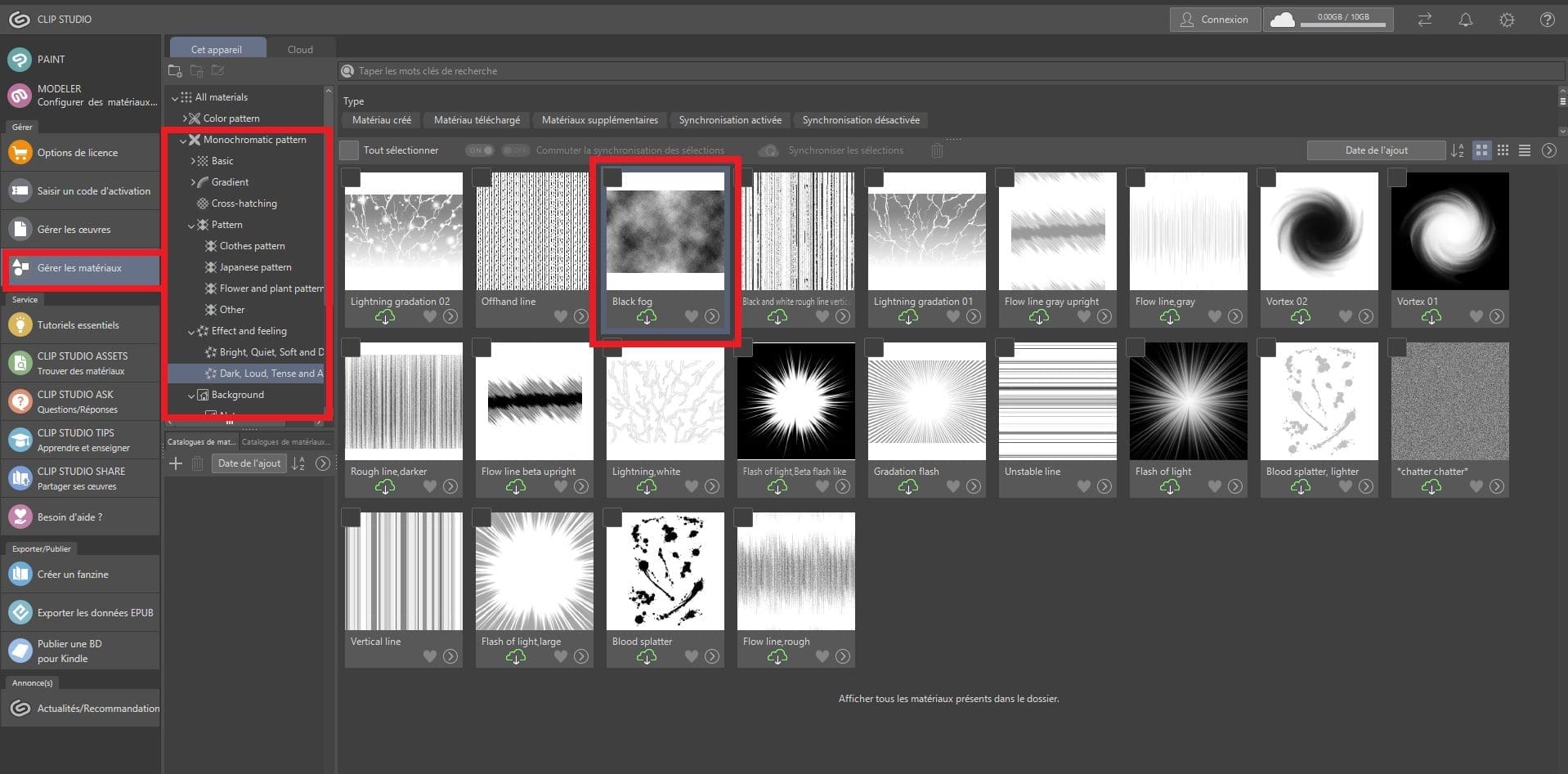Switch to the Cet appareil tab
Image resolution: width=1568 pixels, height=774 pixels.
pos(217,48)
